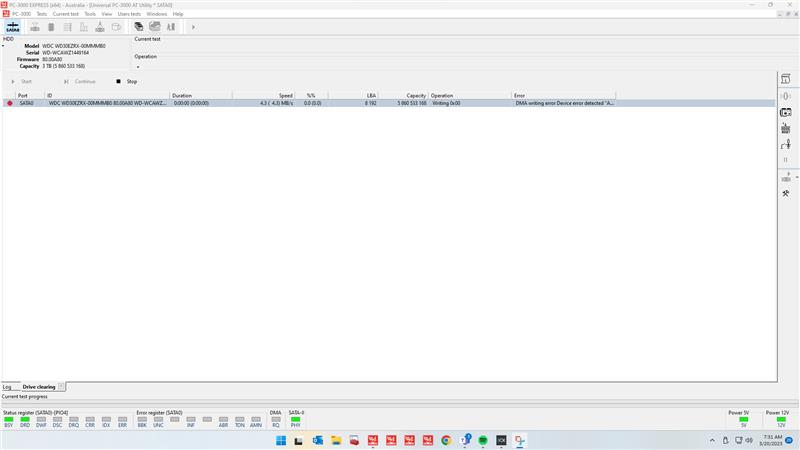Click the red status dot in SATA0 row
The width and height of the screenshot is (800, 450).
[10, 103]
